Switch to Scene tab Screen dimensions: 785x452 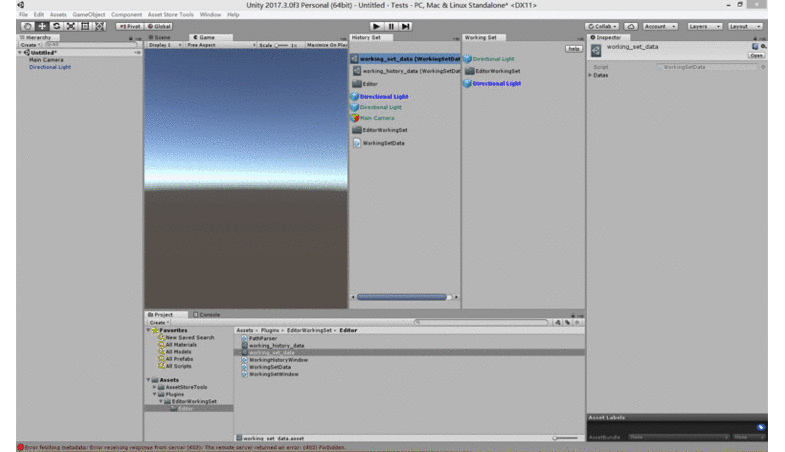[x=160, y=38]
